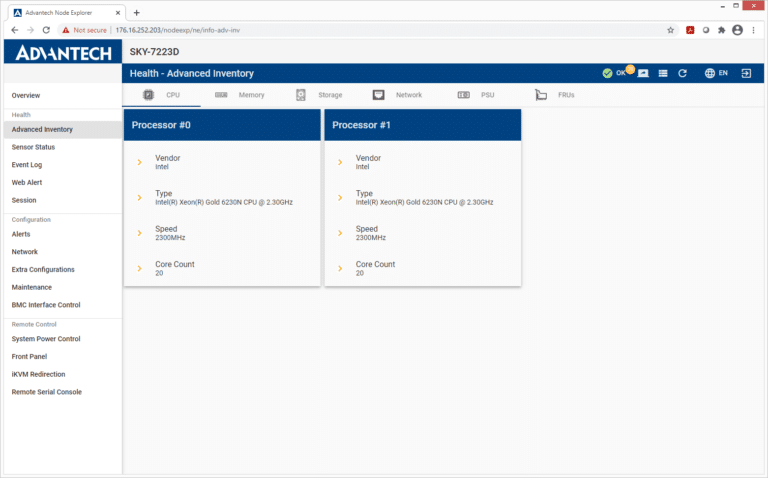Click the SKY-7223D device title
Image resolution: width=768 pixels, height=478 pixels.
point(154,52)
